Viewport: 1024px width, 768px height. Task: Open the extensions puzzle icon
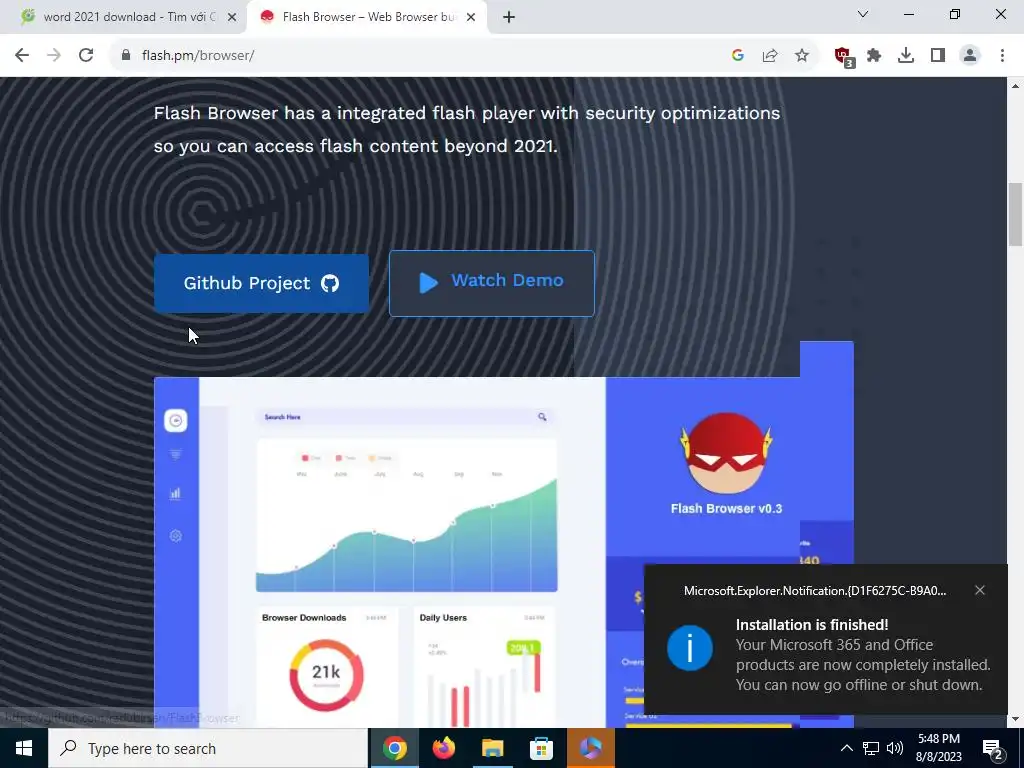click(874, 56)
